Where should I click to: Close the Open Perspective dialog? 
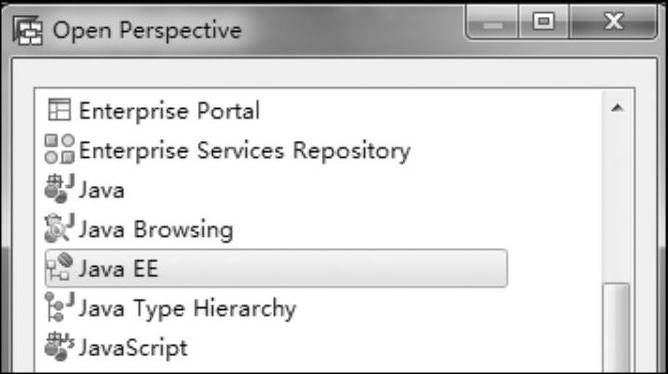(x=614, y=21)
